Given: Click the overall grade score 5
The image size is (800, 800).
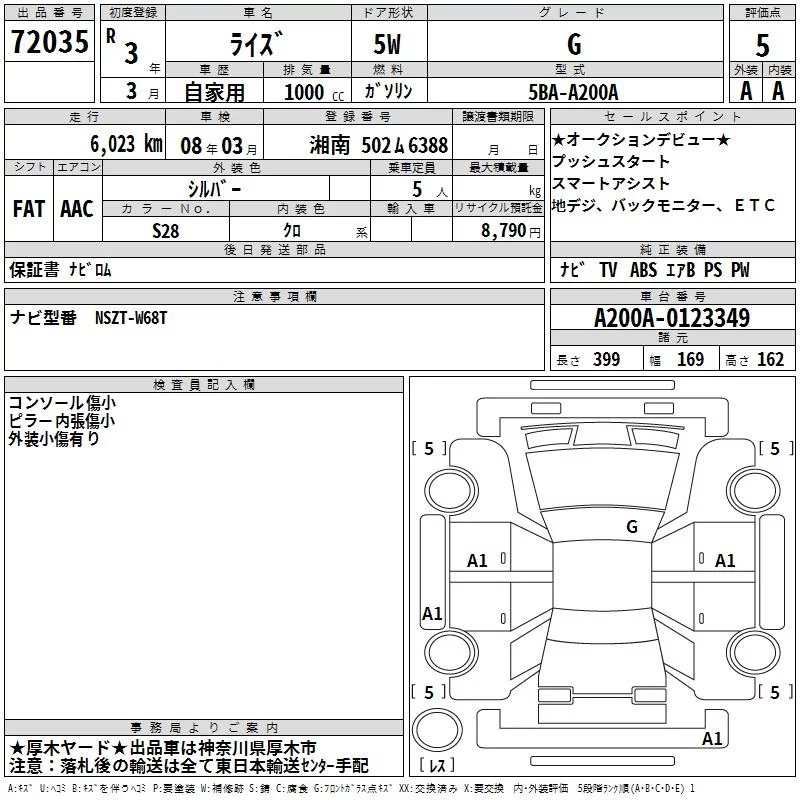Looking at the screenshot, I should pos(762,46).
